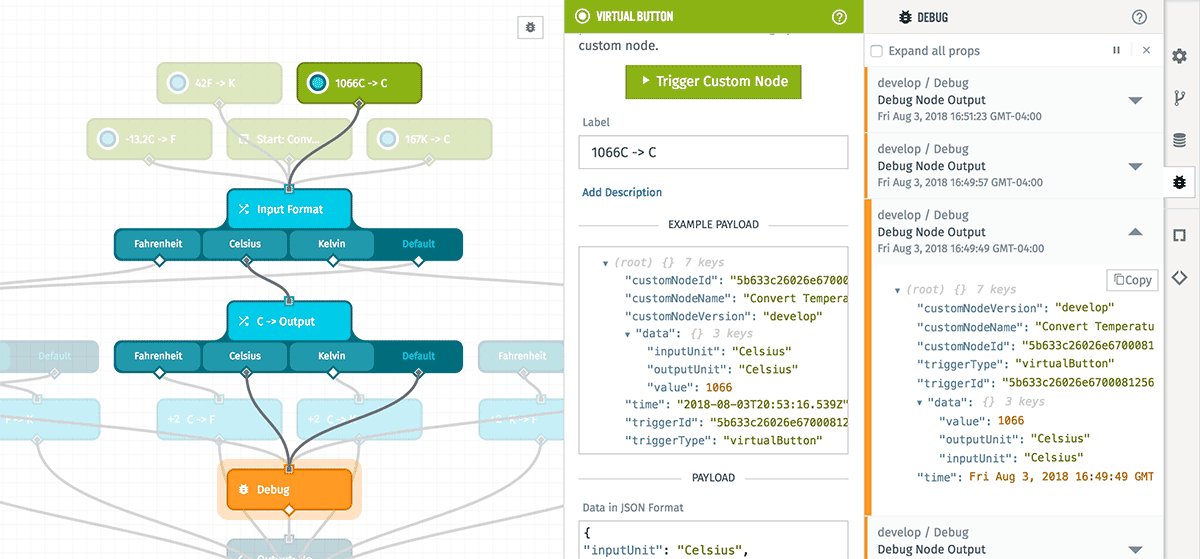Open the versions branch tab in sidebar
This screenshot has height=559, width=1200.
click(1180, 98)
